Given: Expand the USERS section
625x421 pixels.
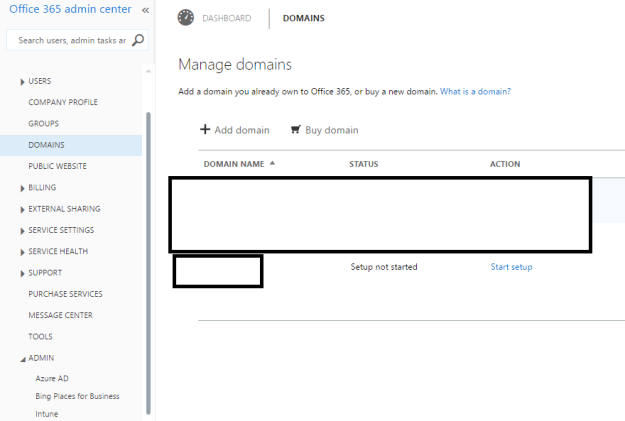Looking at the screenshot, I should [22, 82].
